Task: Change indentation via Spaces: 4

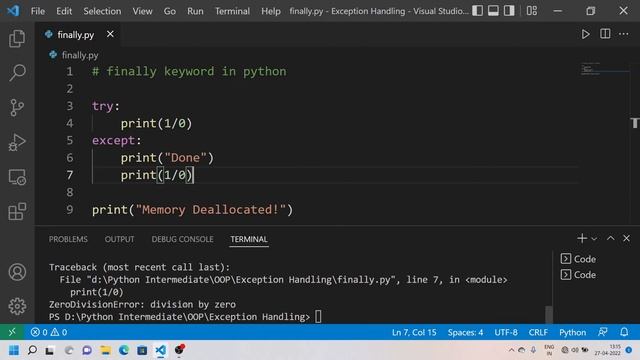Action: (465, 332)
